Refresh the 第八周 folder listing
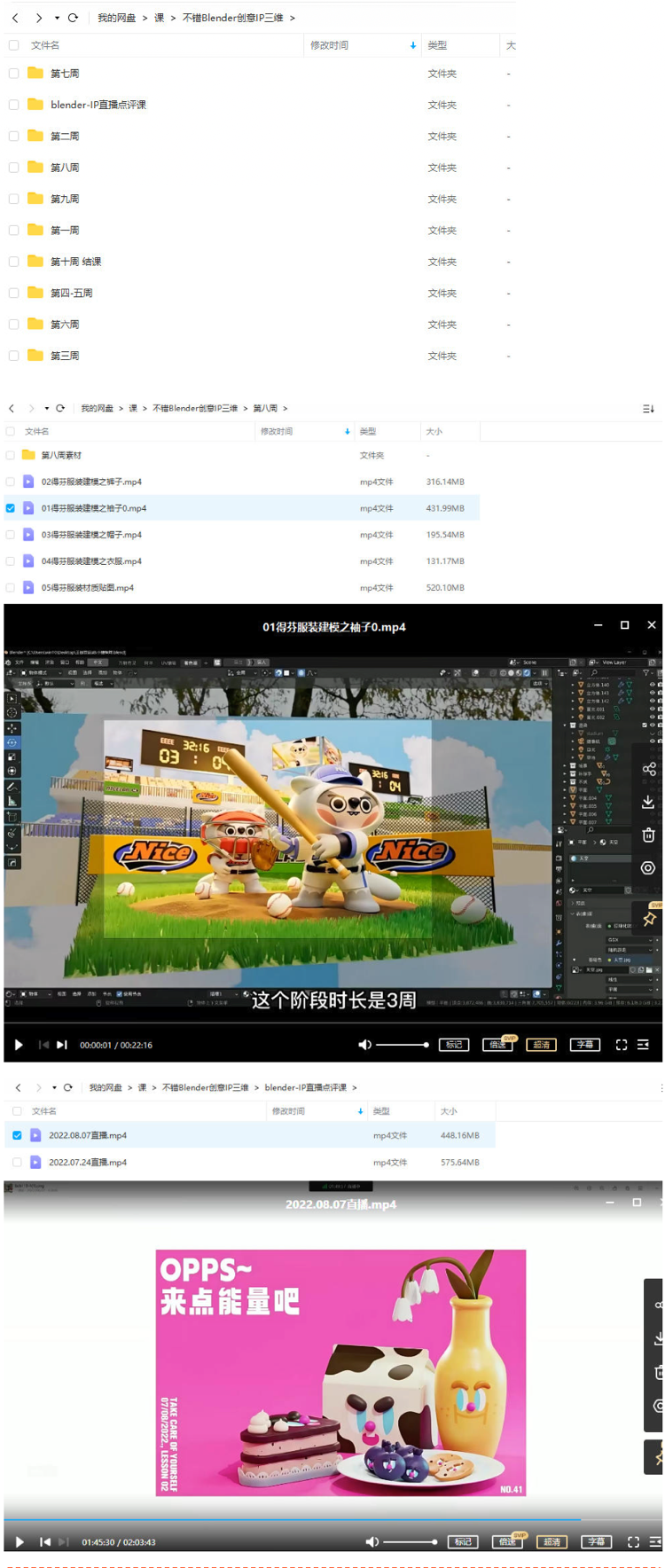The width and height of the screenshot is (665, 1568). coord(60,408)
